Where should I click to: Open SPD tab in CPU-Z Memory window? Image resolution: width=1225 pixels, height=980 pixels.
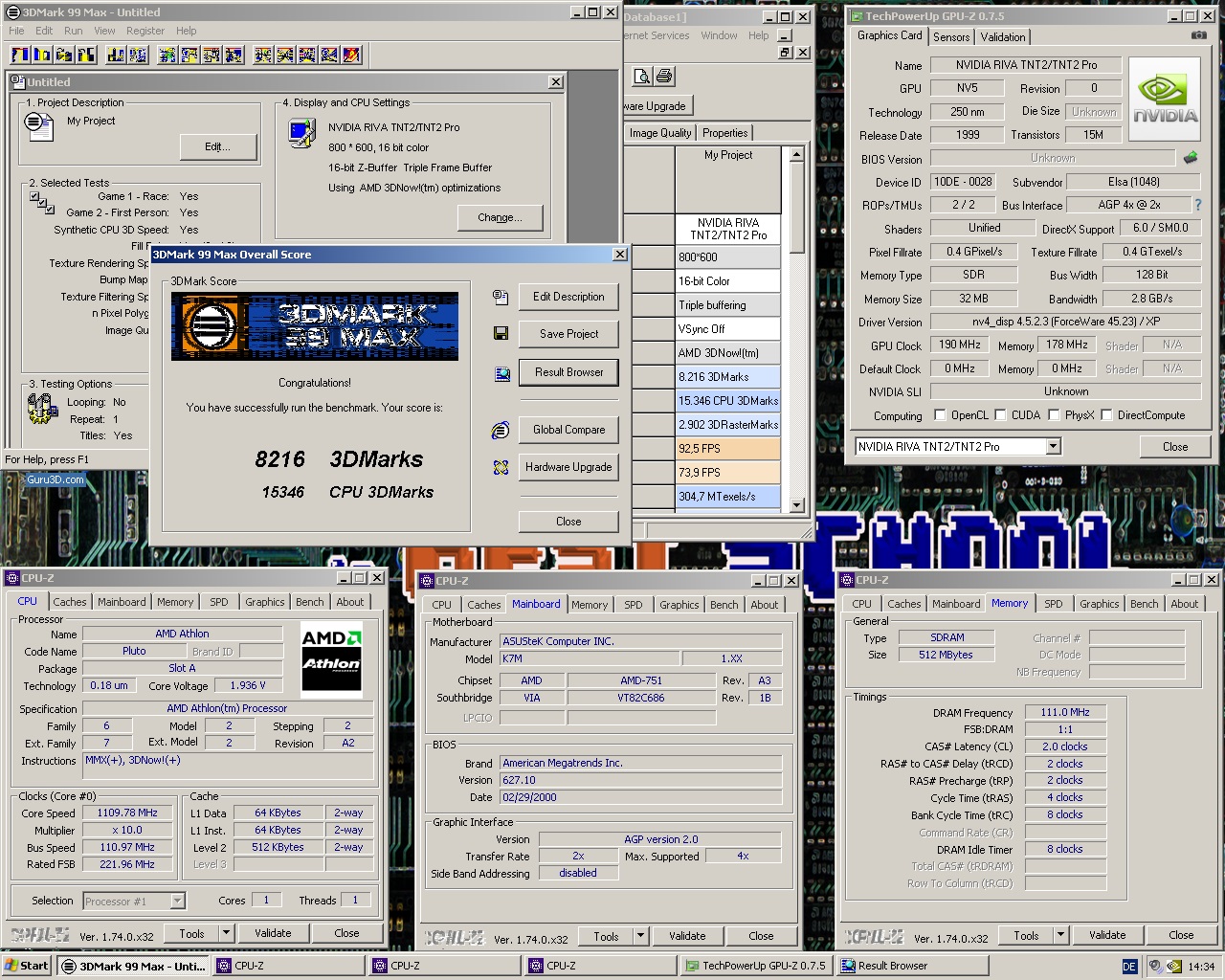click(x=1054, y=604)
